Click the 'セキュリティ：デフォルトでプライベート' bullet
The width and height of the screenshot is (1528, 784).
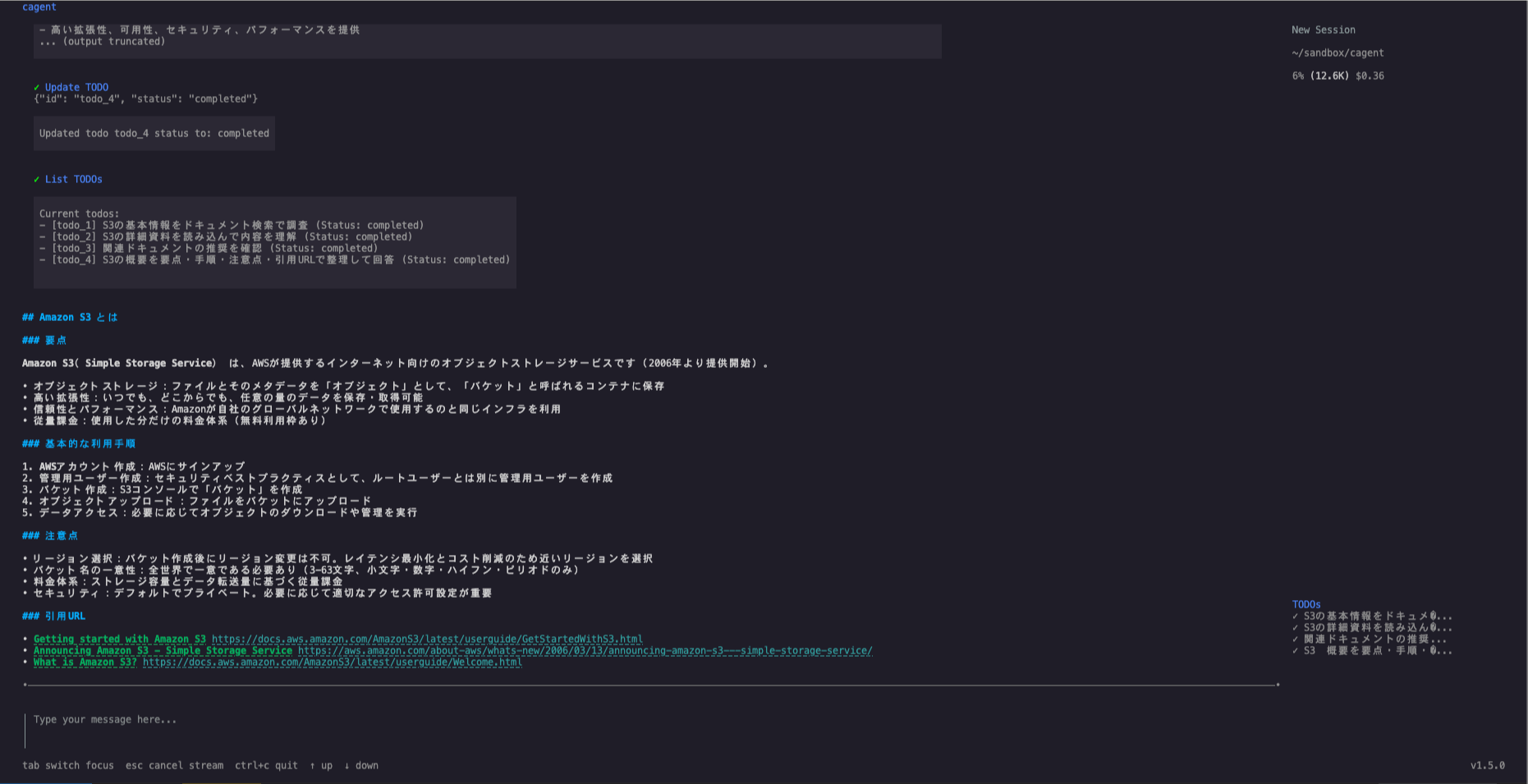(257, 593)
